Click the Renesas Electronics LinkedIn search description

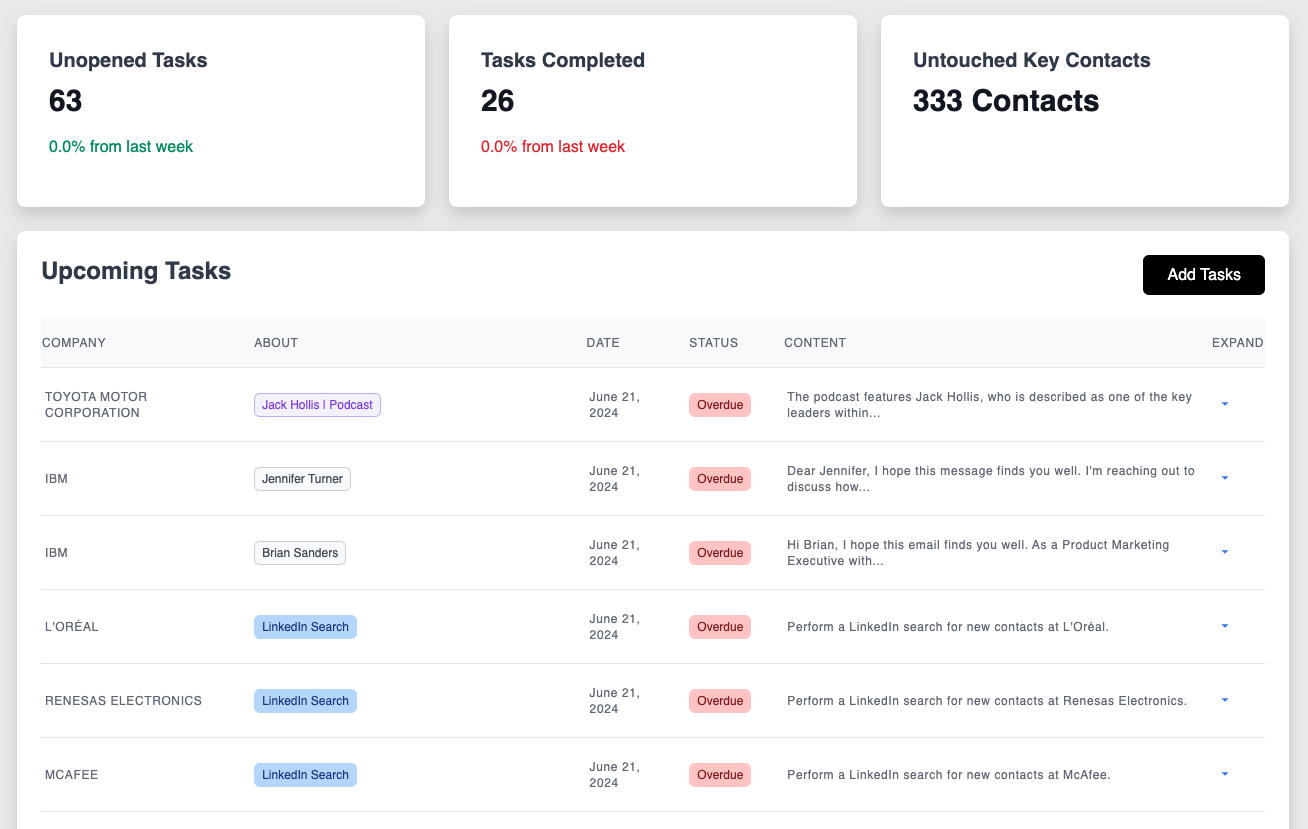(x=987, y=701)
